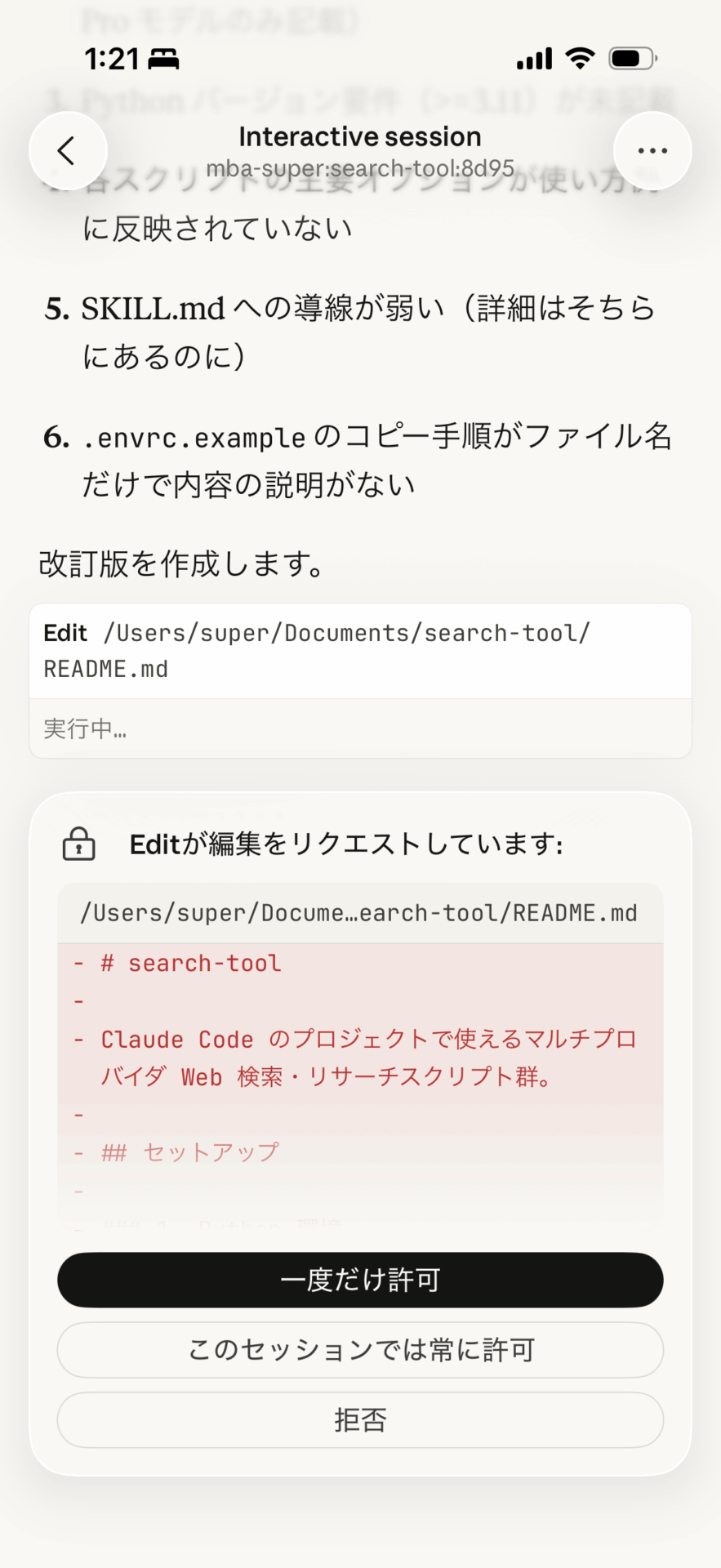The height and width of the screenshot is (1568, 721).
Task: Tap the truncated README.md path header on the diff
Action: coord(359,912)
